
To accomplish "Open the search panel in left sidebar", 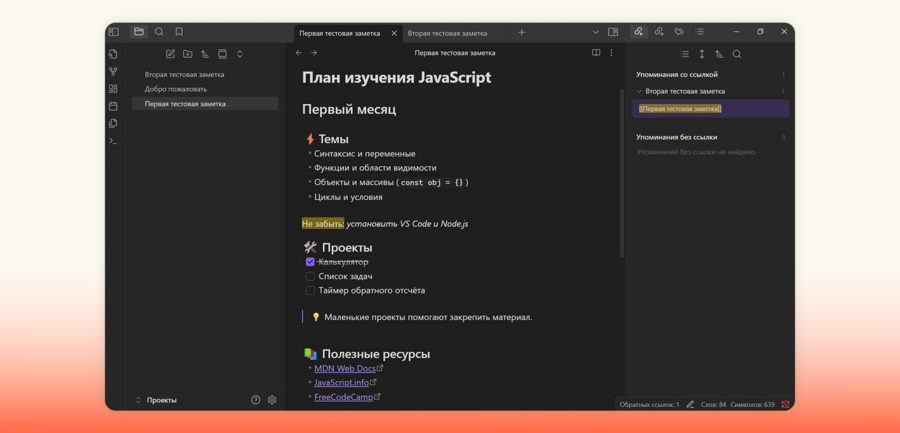I will [x=159, y=32].
